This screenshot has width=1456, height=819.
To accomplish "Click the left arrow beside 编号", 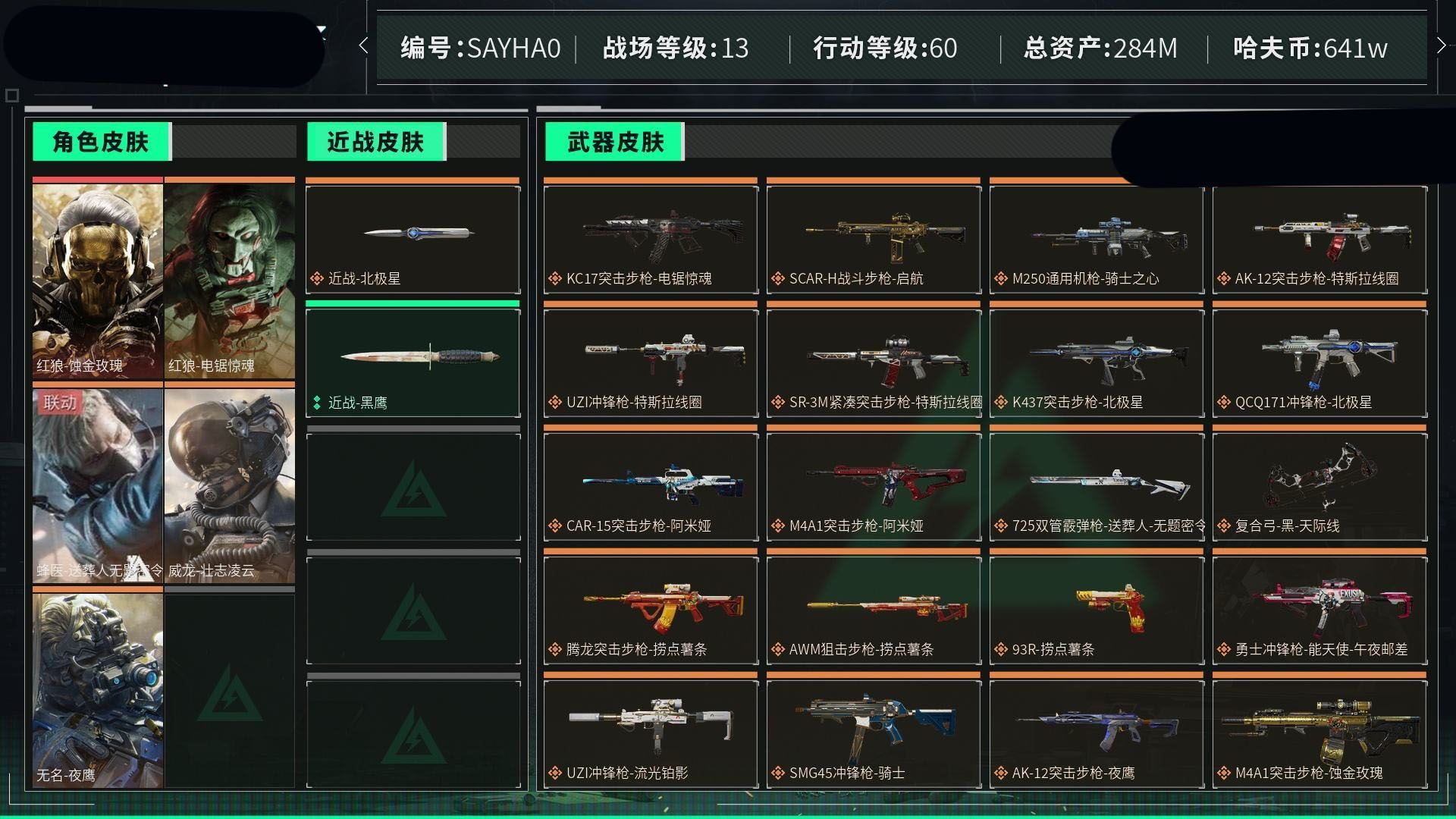I will point(363,46).
